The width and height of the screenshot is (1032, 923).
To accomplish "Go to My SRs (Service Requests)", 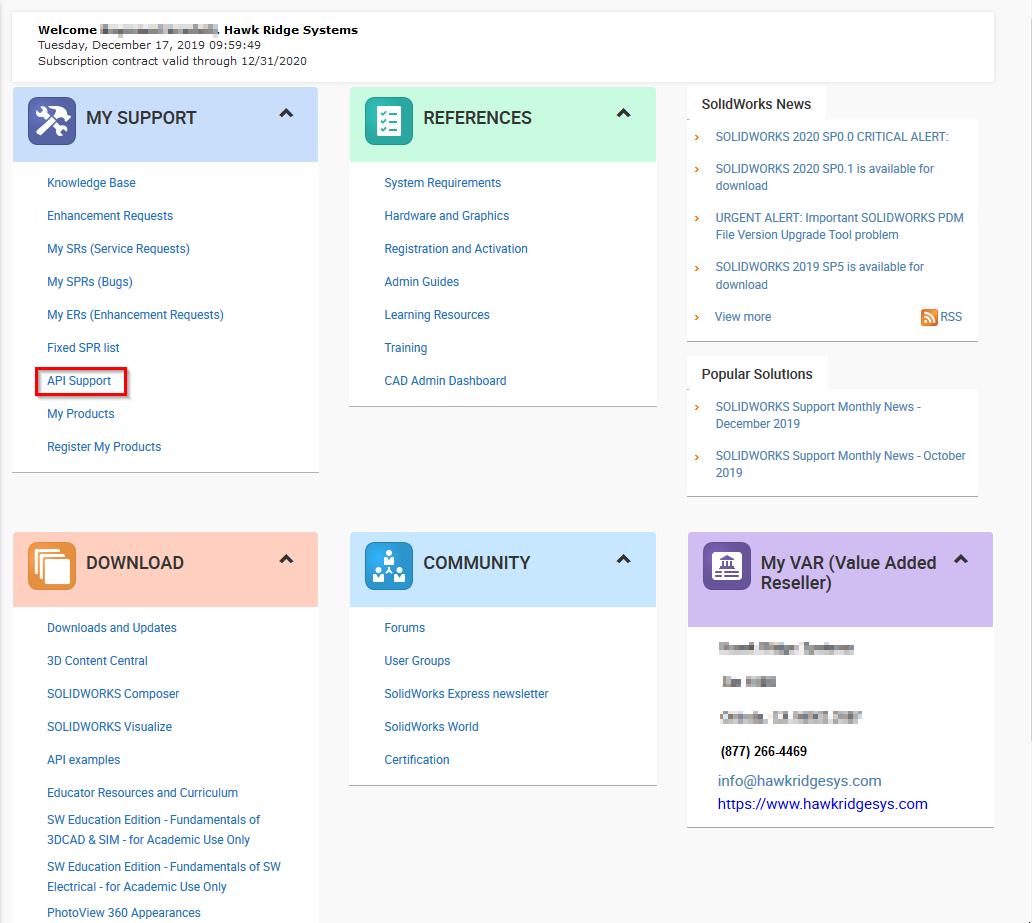I will click(x=118, y=249).
